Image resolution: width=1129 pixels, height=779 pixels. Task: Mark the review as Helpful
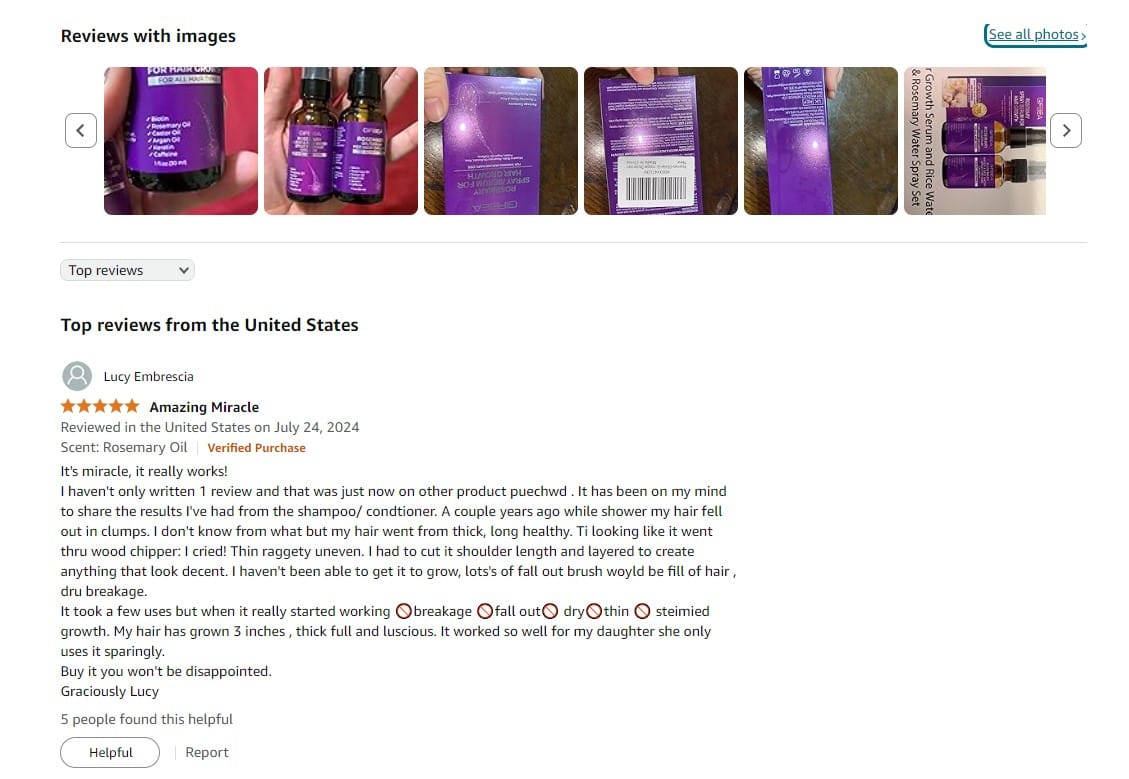point(110,752)
